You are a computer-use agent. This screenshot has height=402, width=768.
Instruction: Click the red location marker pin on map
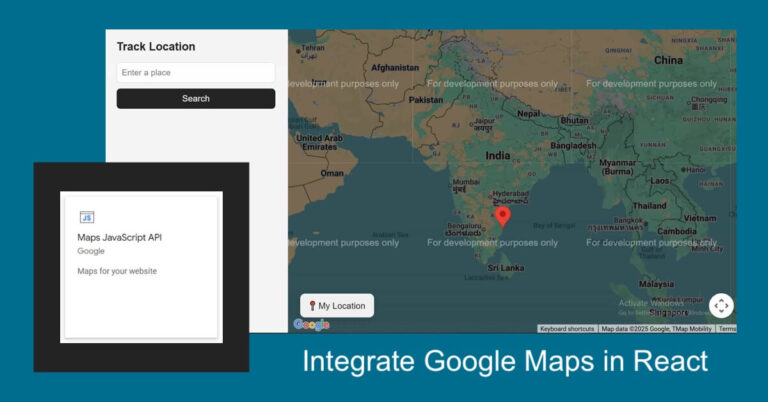point(503,213)
